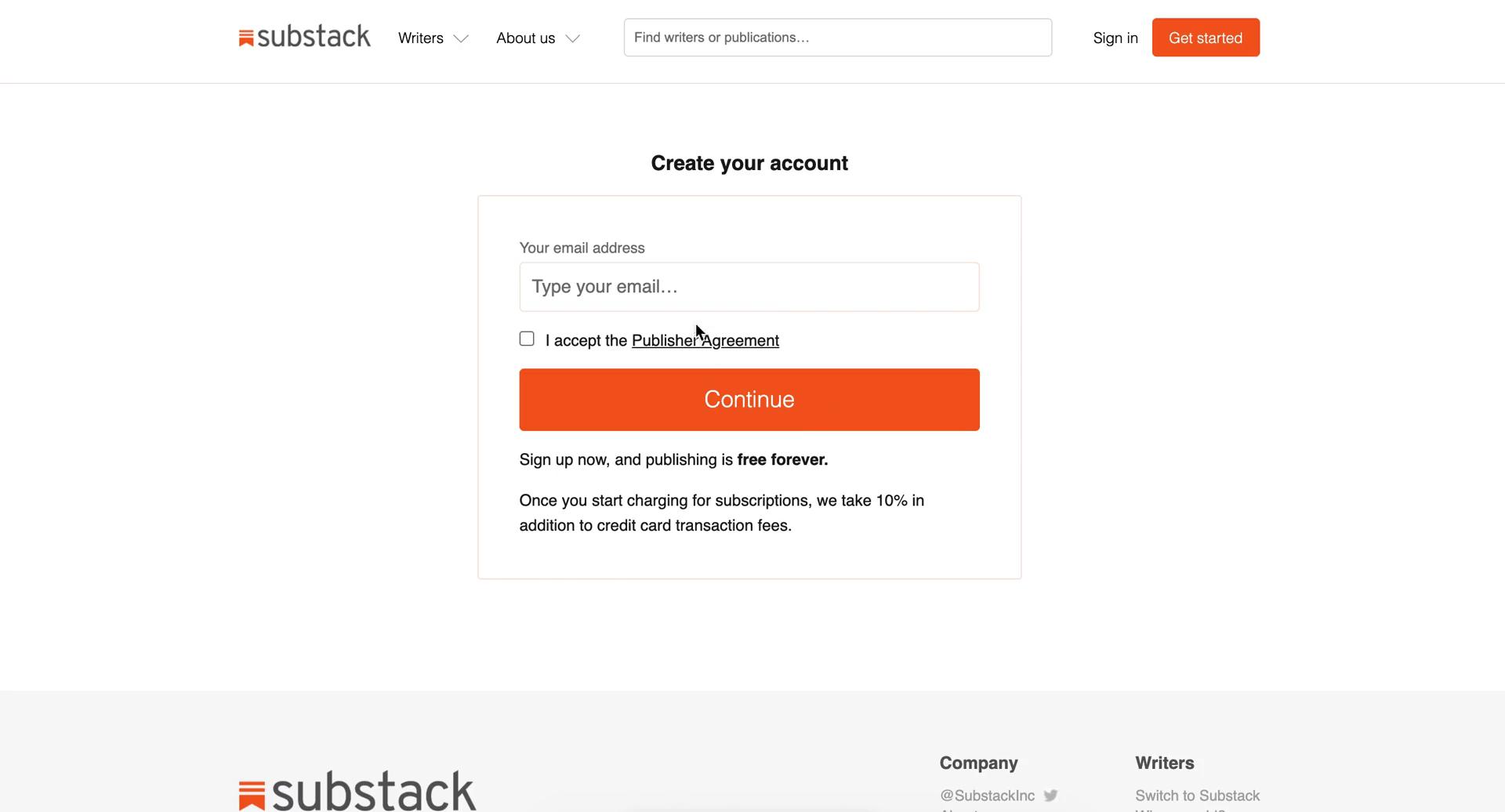Click the Substack logo in header
Screen dimensions: 1505x812
304,37
